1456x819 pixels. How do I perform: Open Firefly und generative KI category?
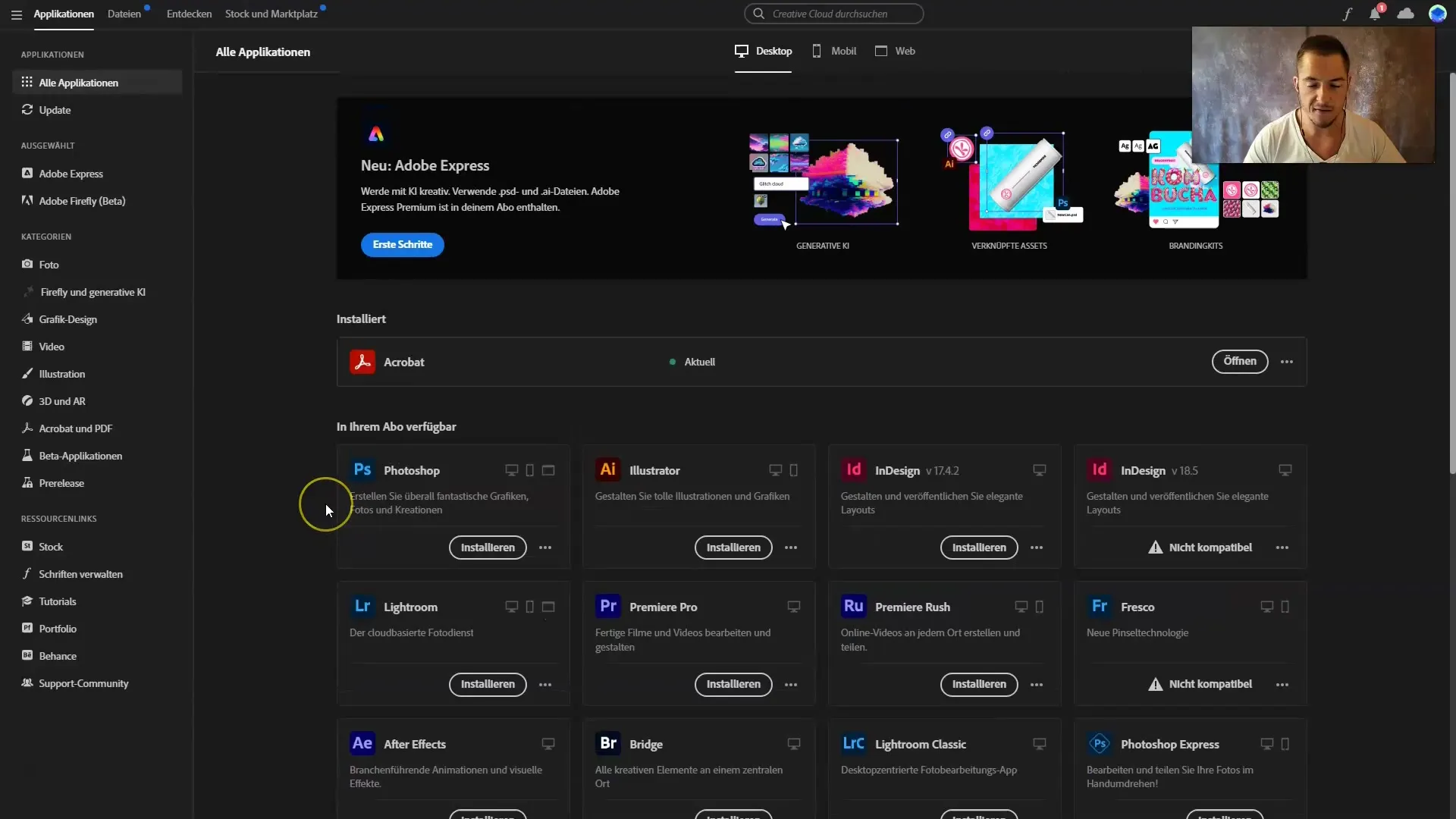pyautogui.click(x=92, y=291)
